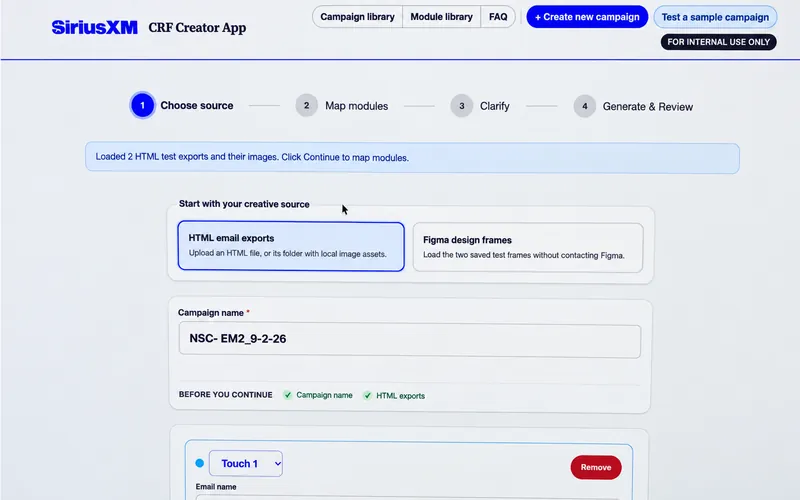This screenshot has height=500, width=800.
Task: Open the Touch 1 dropdown
Action: 246,463
